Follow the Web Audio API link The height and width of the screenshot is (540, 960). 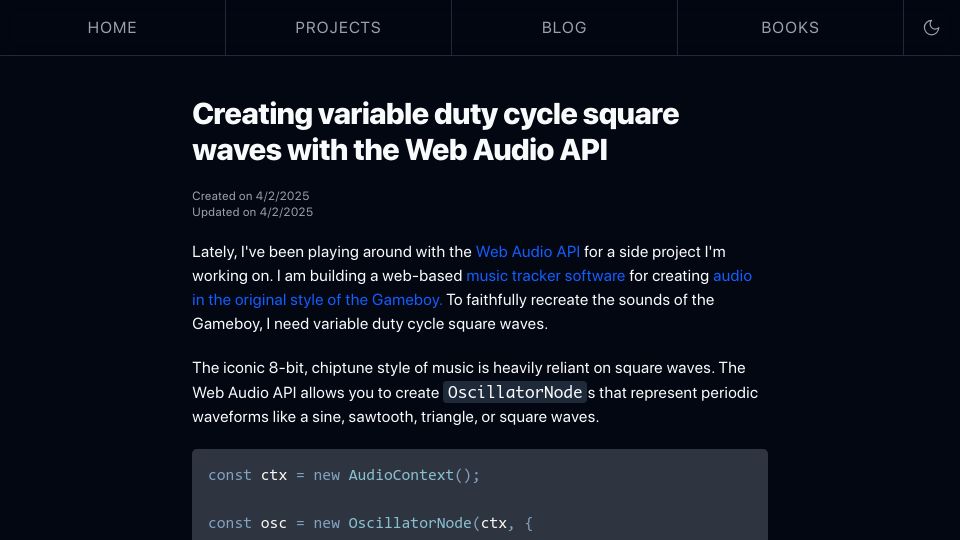click(528, 252)
